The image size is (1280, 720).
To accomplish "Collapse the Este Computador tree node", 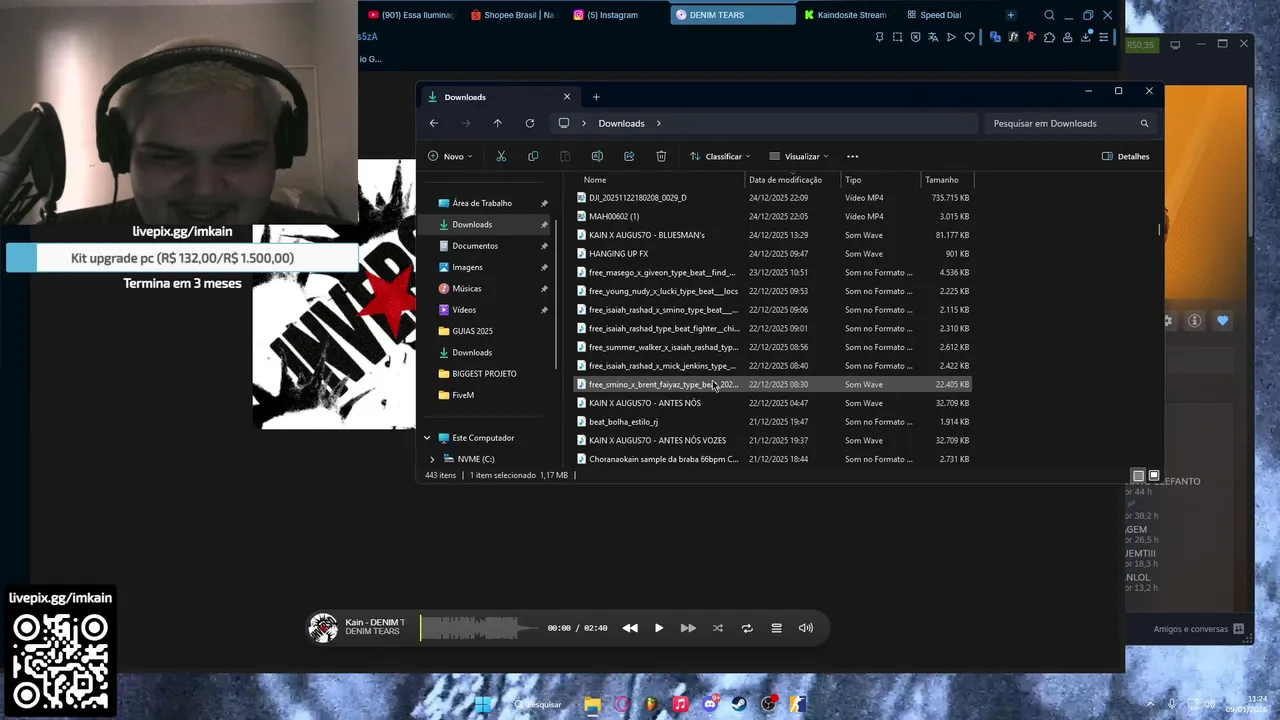I will point(427,438).
